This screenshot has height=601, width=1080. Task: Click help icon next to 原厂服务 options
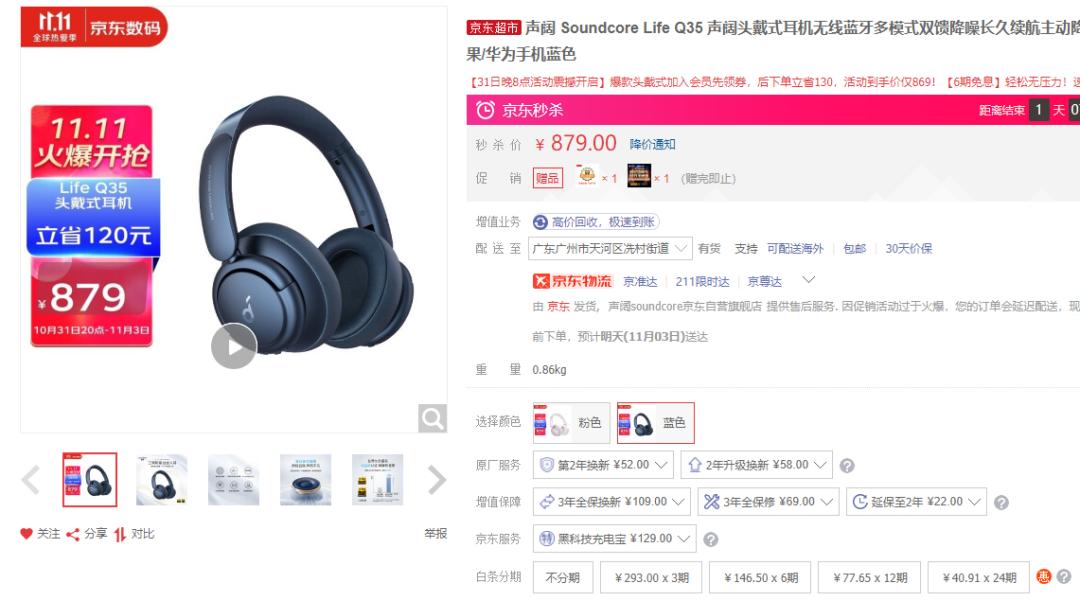[847, 466]
